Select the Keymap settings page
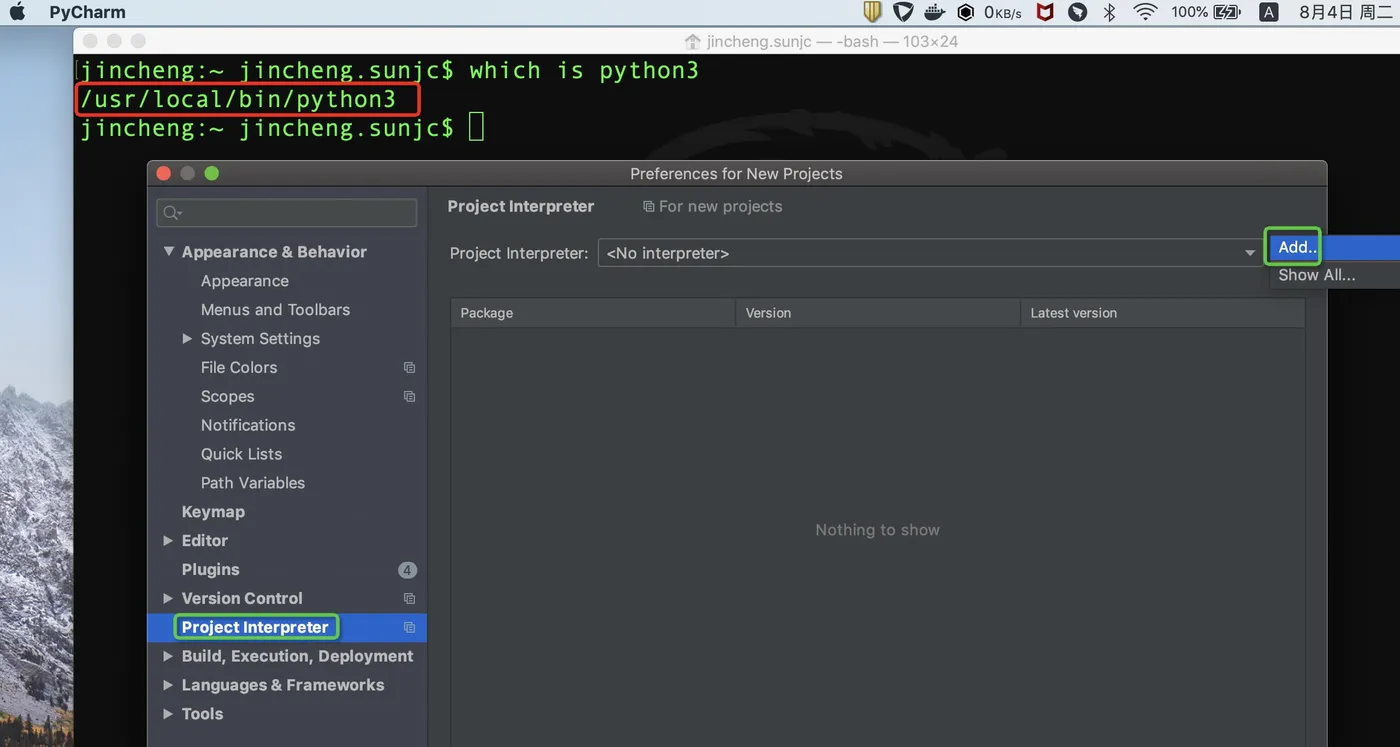Viewport: 1400px width, 747px height. click(x=213, y=512)
